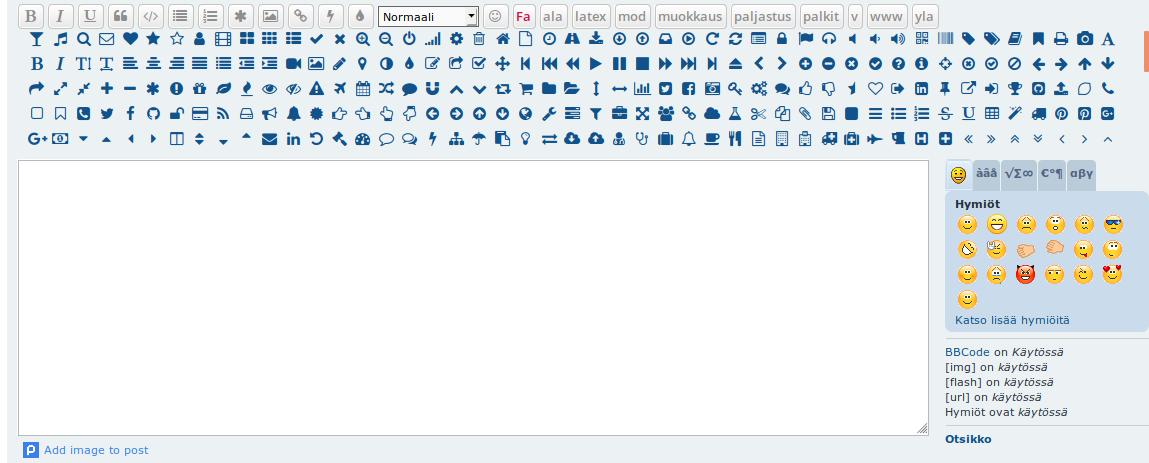
Task: Insert the printer icon
Action: [x=1061, y=40]
